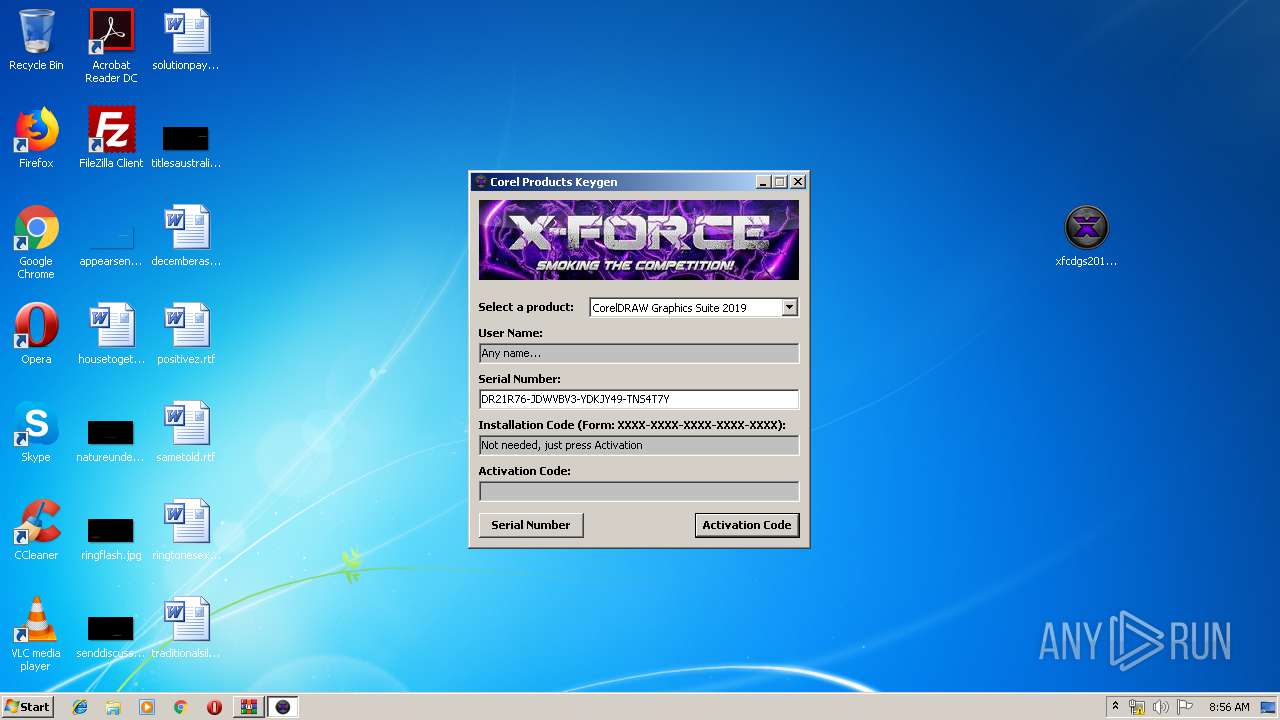Launch Skype desktop shortcut
Viewport: 1280px width, 720px height.
click(x=36, y=432)
